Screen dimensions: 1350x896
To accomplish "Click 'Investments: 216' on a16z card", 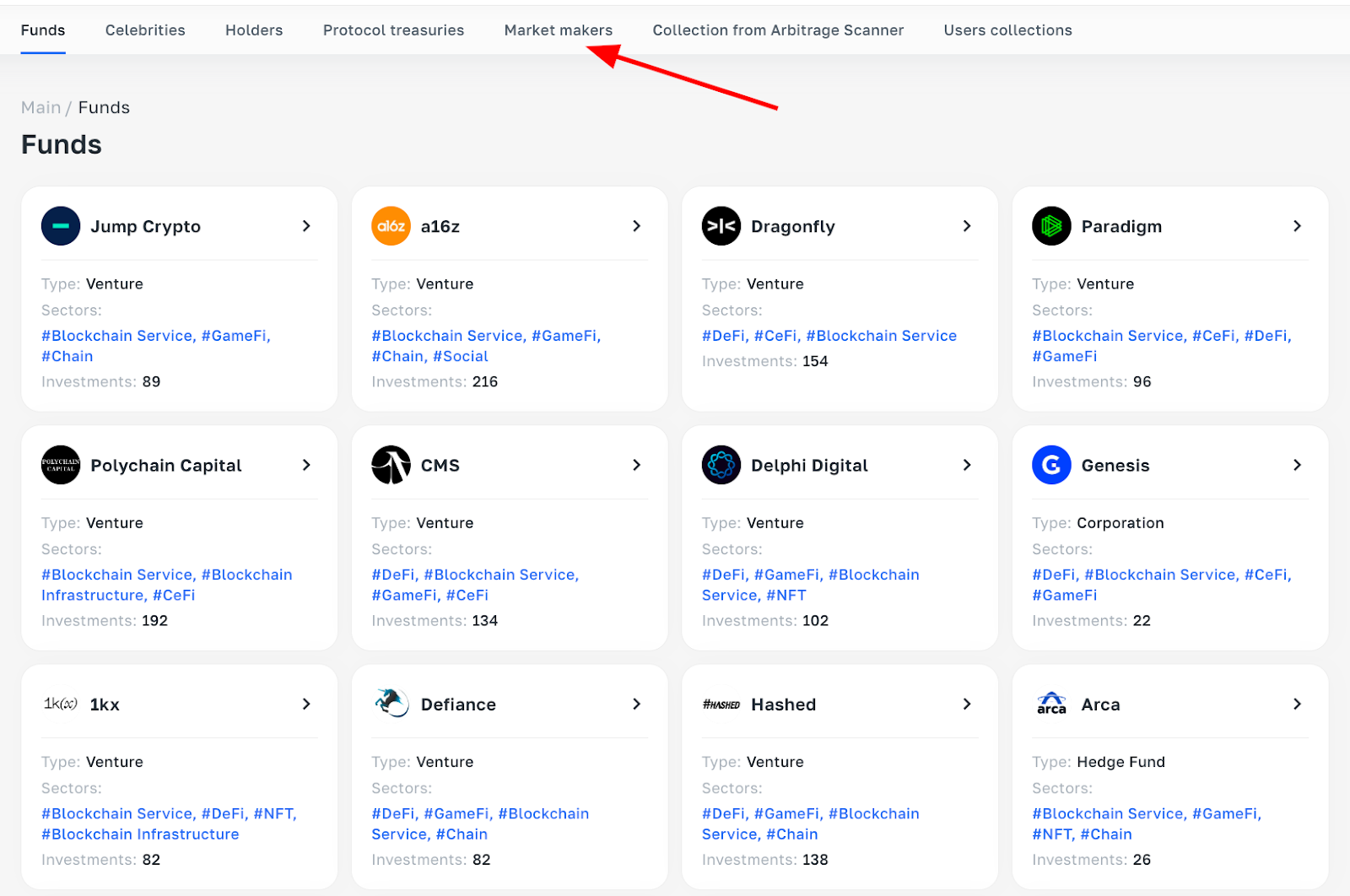I will click(435, 381).
